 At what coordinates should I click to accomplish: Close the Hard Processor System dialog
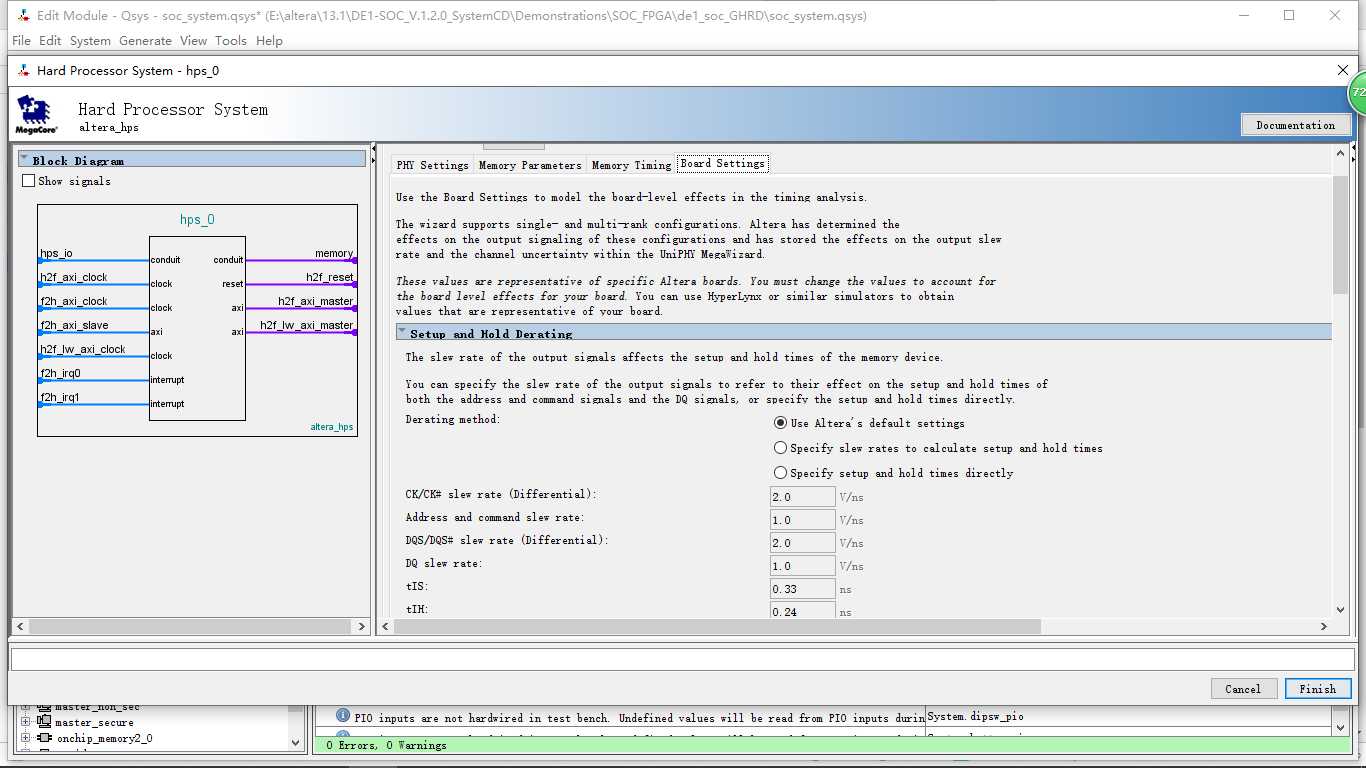pyautogui.click(x=1343, y=70)
